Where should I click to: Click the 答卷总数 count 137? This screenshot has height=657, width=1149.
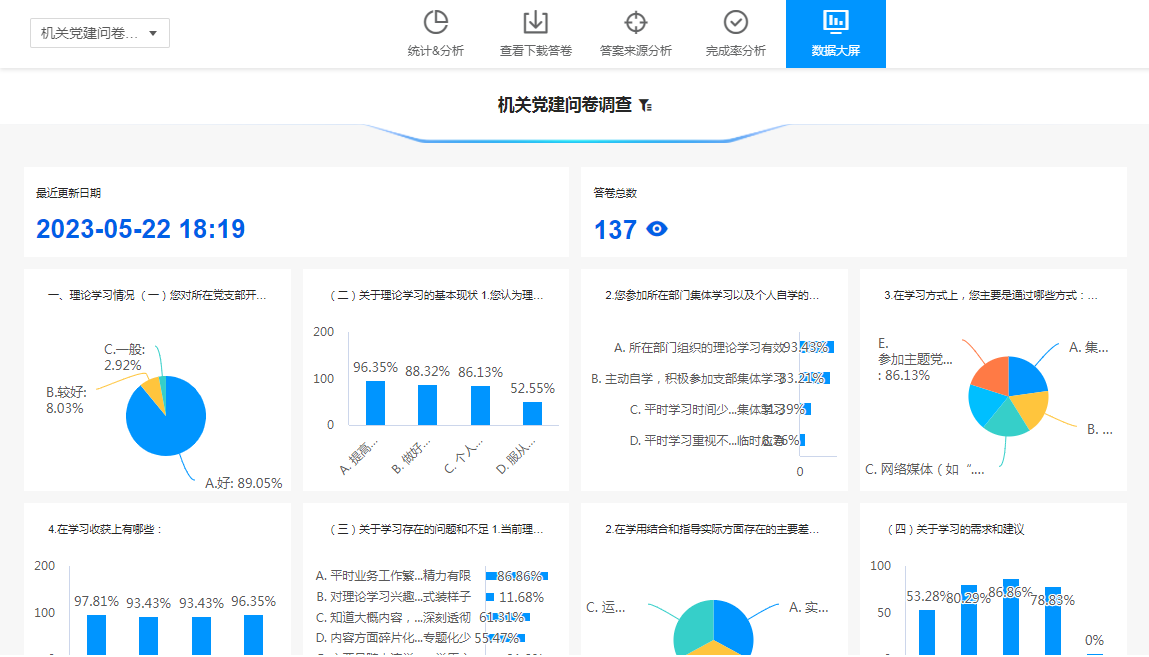(615, 230)
